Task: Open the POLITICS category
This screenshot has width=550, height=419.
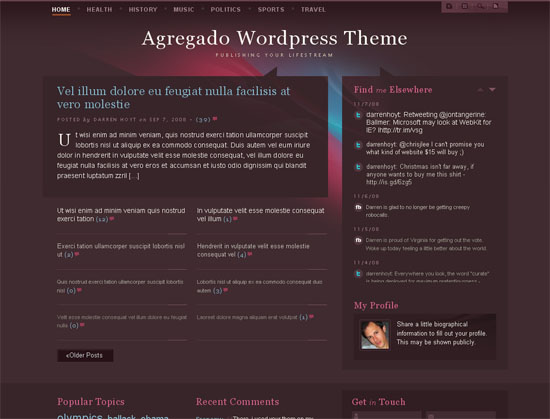Action: 226,9
